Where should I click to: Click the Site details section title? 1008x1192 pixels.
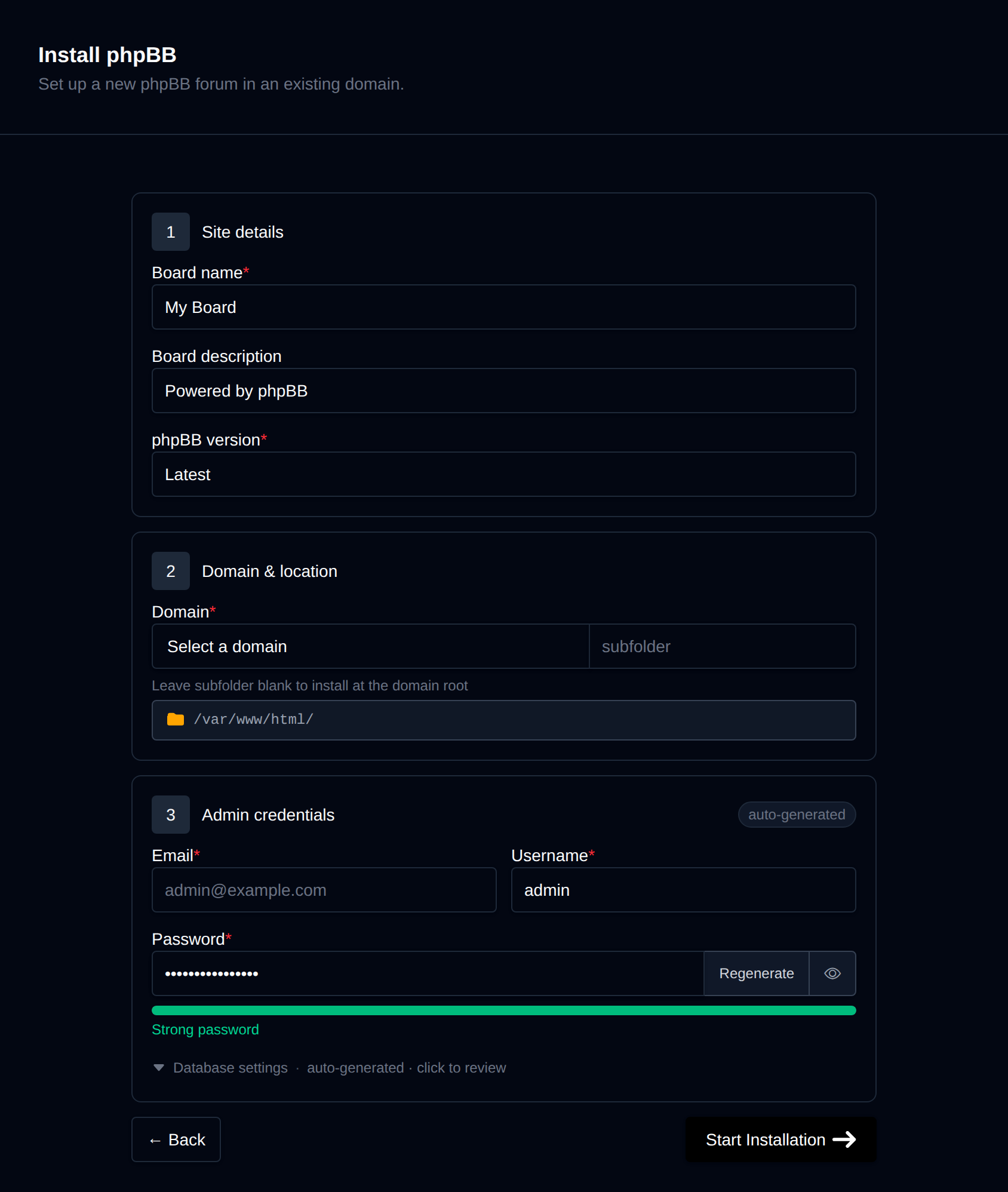[242, 232]
